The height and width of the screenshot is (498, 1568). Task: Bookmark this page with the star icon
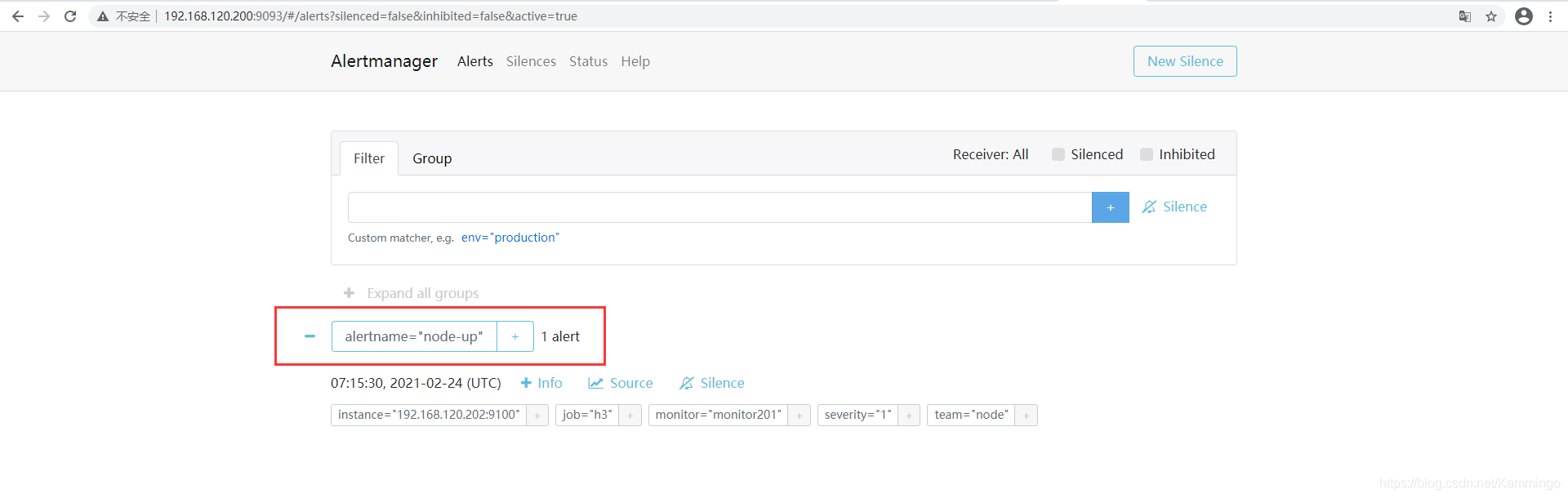(1491, 16)
